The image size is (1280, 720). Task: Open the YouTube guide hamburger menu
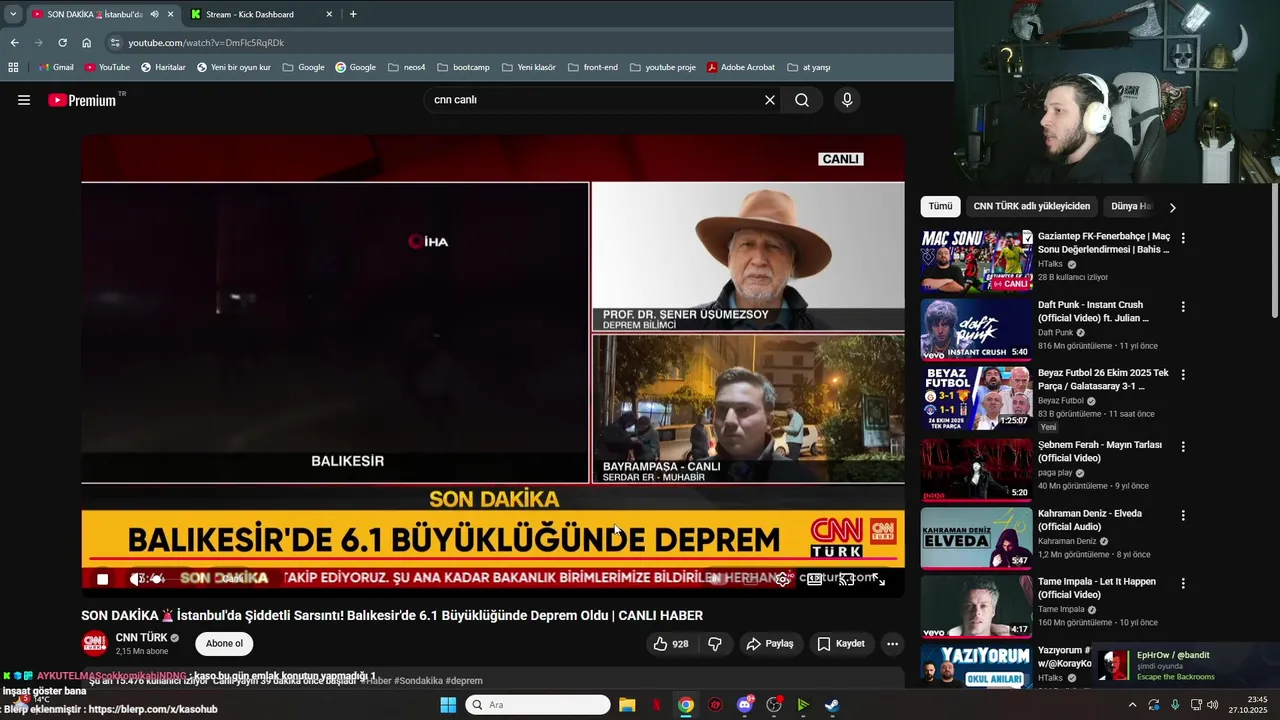(x=24, y=100)
